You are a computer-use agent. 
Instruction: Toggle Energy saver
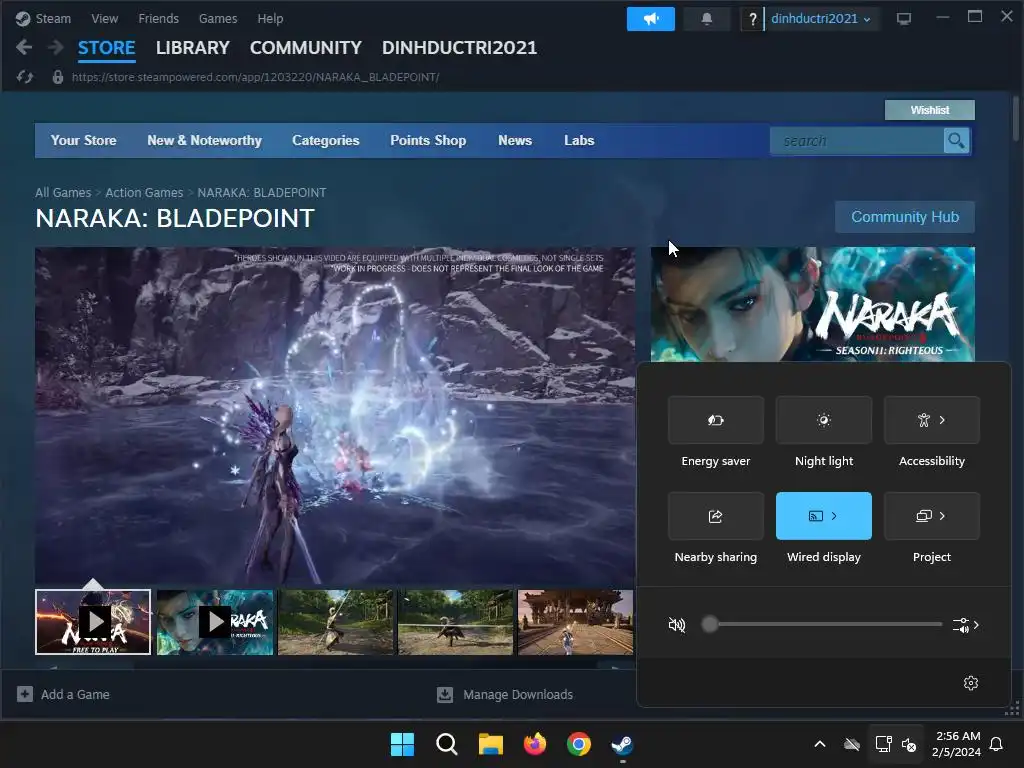716,420
